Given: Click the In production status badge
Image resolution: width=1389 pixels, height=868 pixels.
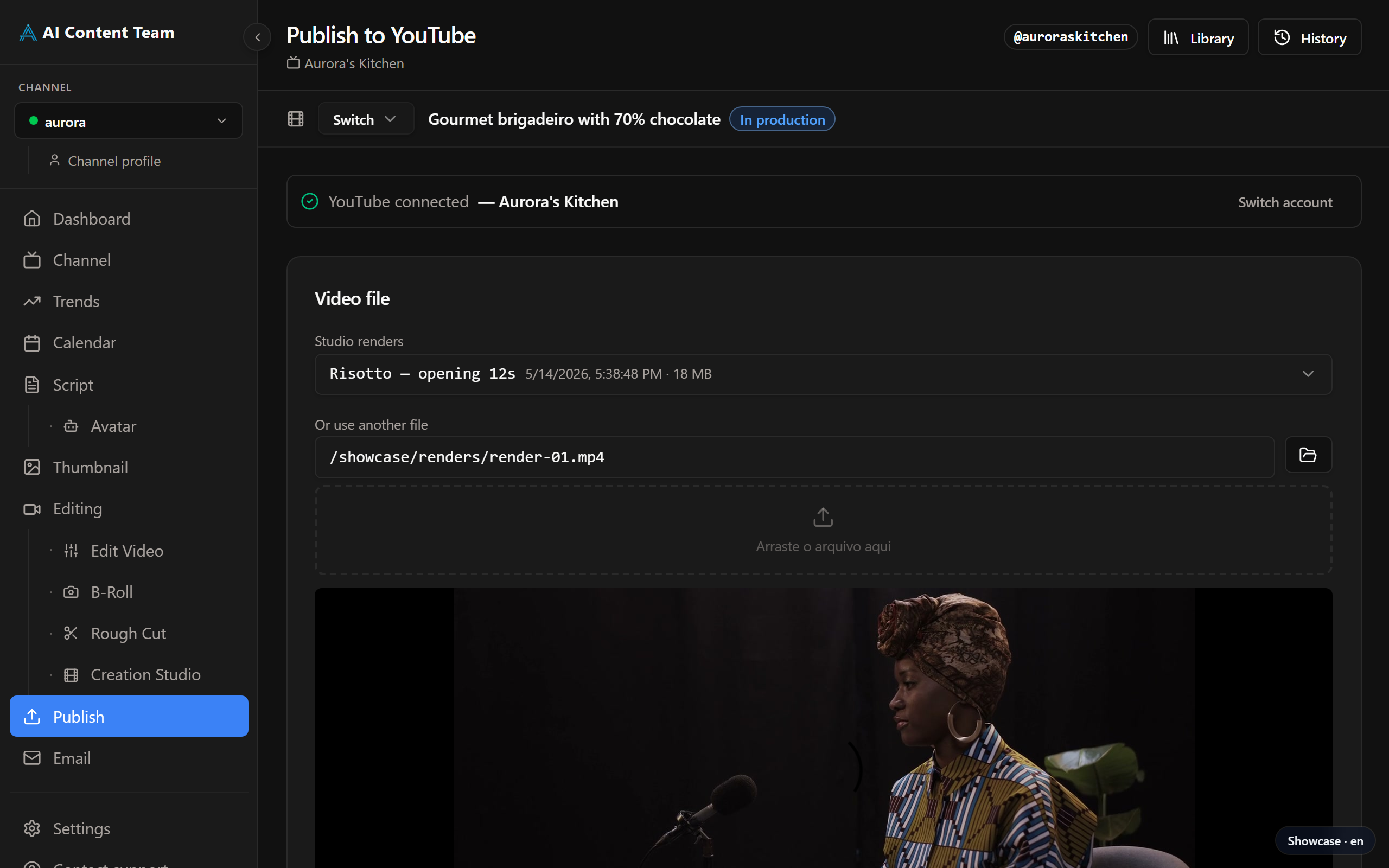Looking at the screenshot, I should (782, 119).
